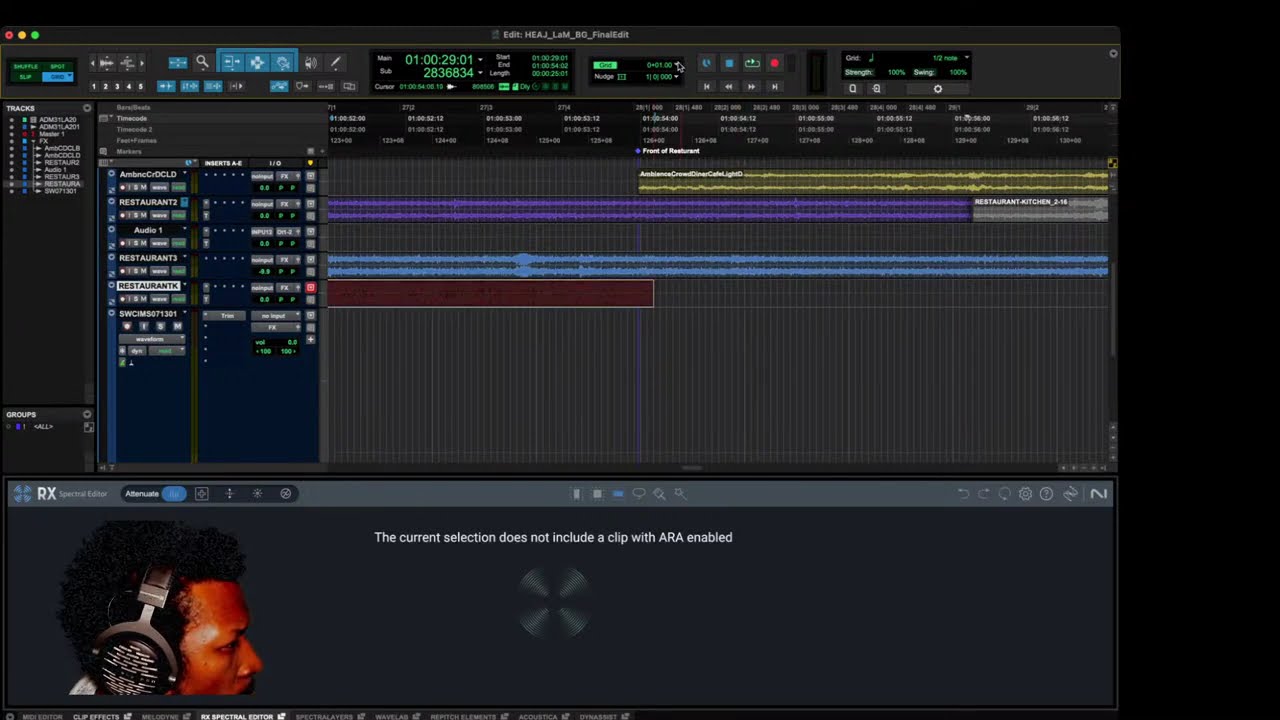1280x720 pixels.
Task: Select the Selector tool in edit toolbar
Action: pyautogui.click(x=257, y=62)
